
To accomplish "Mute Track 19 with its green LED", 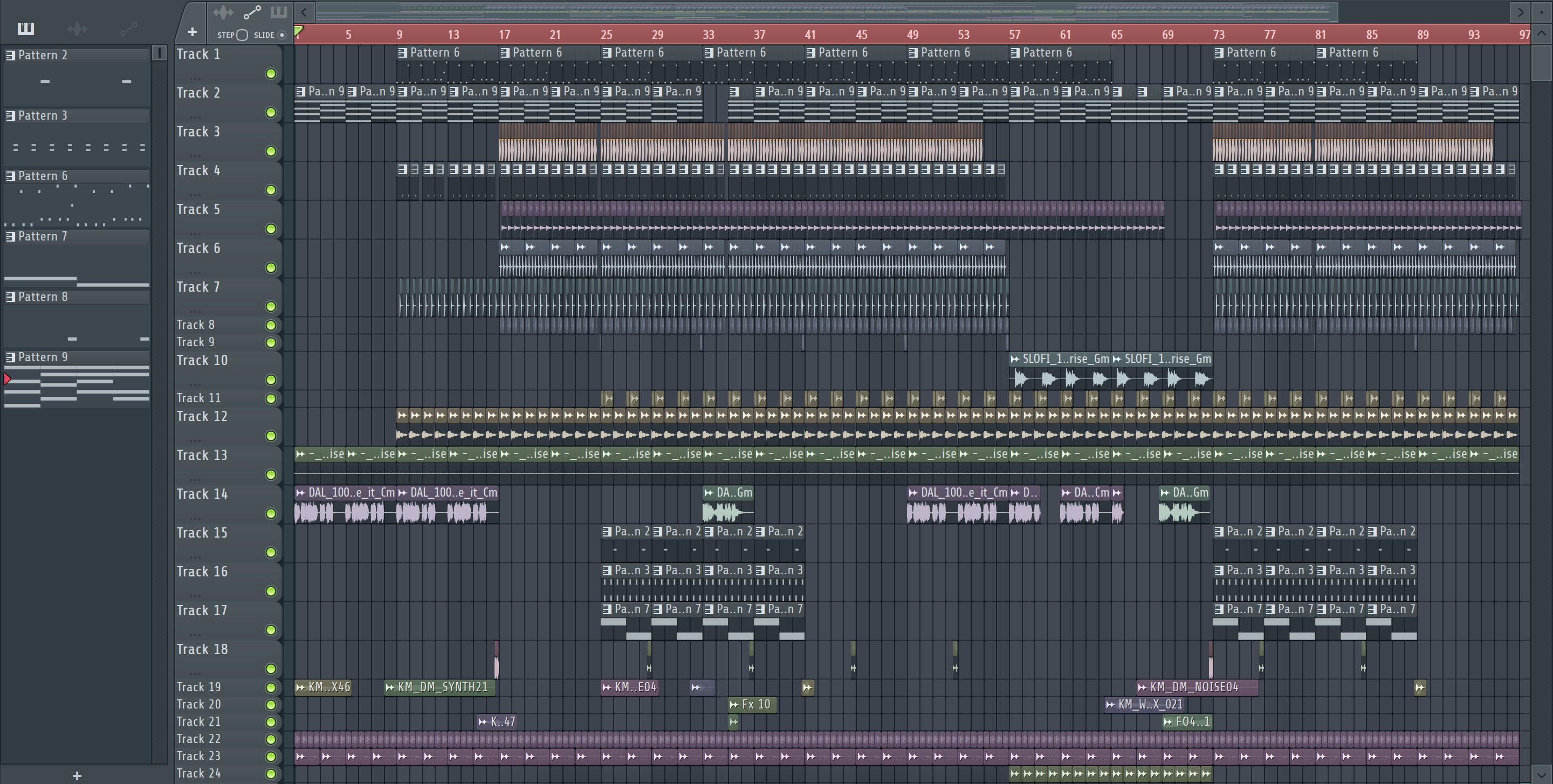I will pyautogui.click(x=271, y=687).
